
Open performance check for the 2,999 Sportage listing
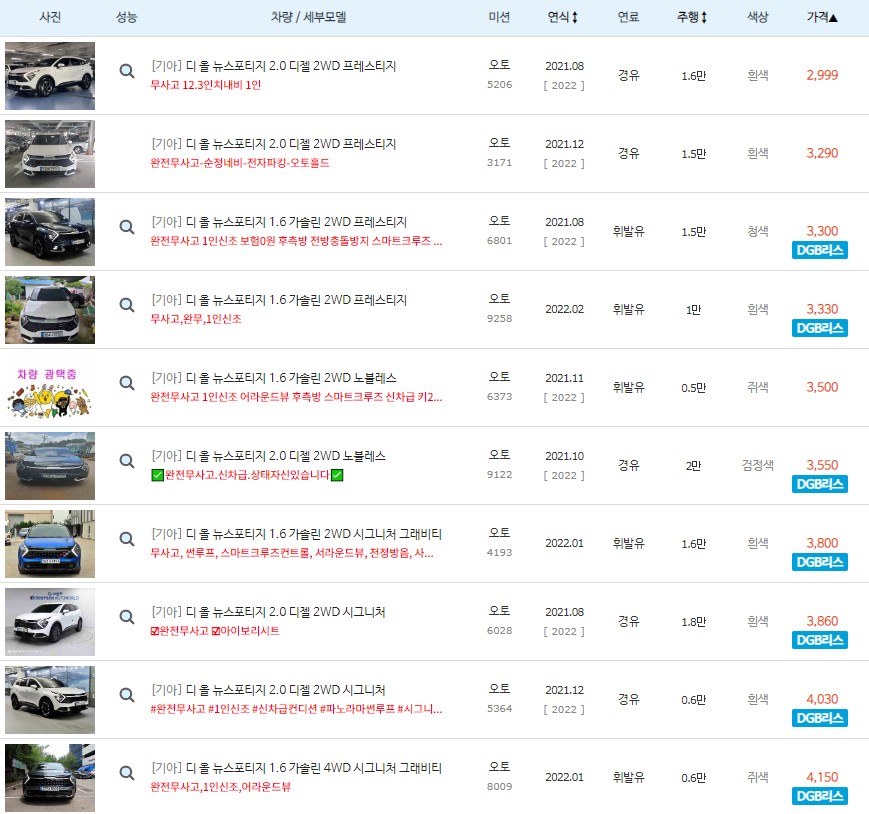click(x=127, y=71)
